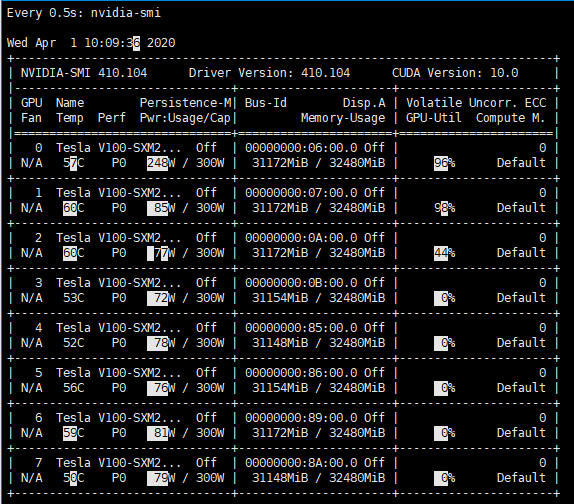Click the 'Every 0.5s: nvidia-smi' header text
Viewport: 574px width, 504px height.
point(83,13)
